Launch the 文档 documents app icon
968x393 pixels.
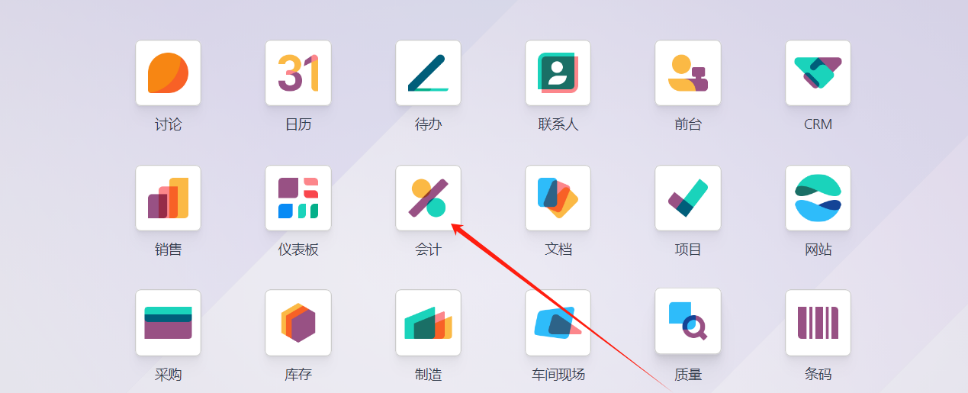pos(558,198)
